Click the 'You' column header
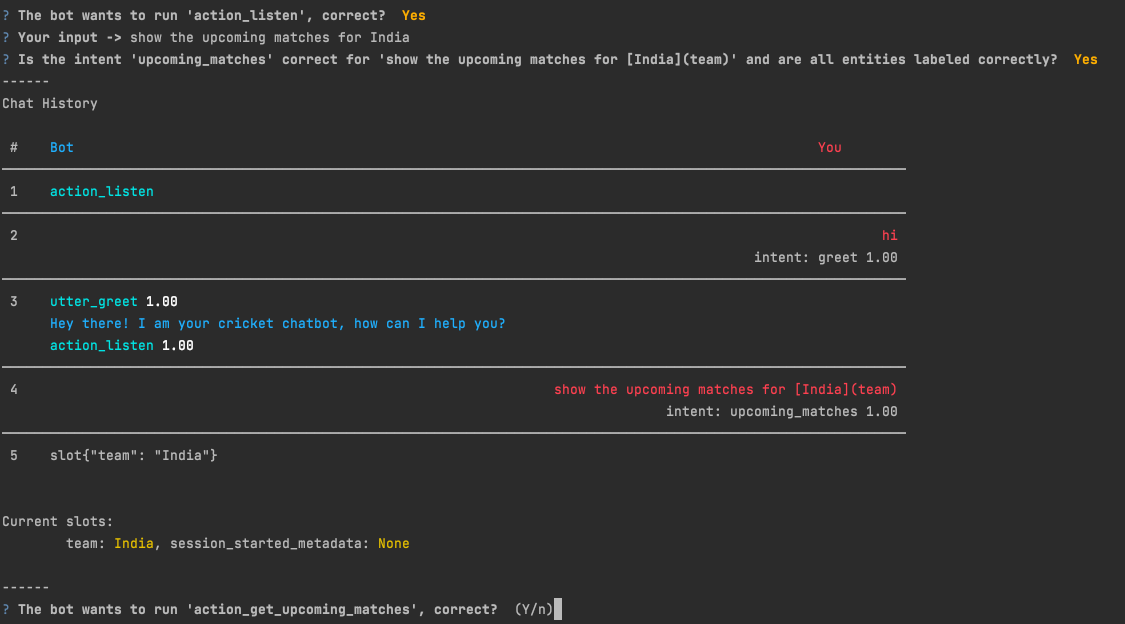Viewport: 1125px width, 624px height. [829, 147]
